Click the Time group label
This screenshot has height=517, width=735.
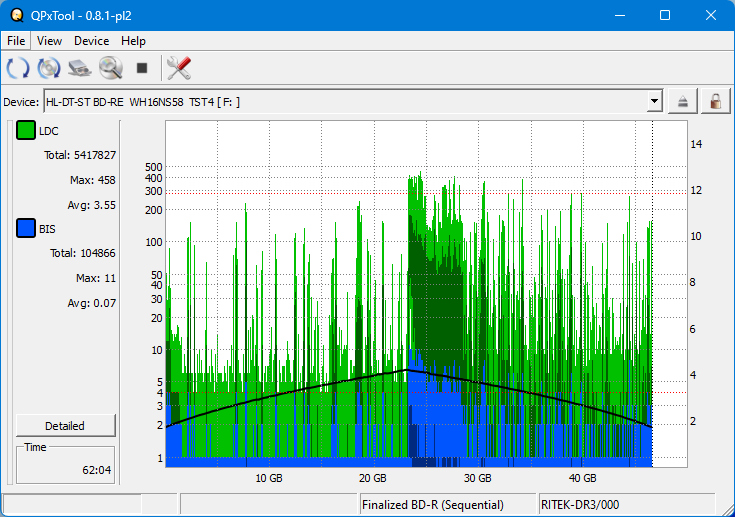point(35,447)
